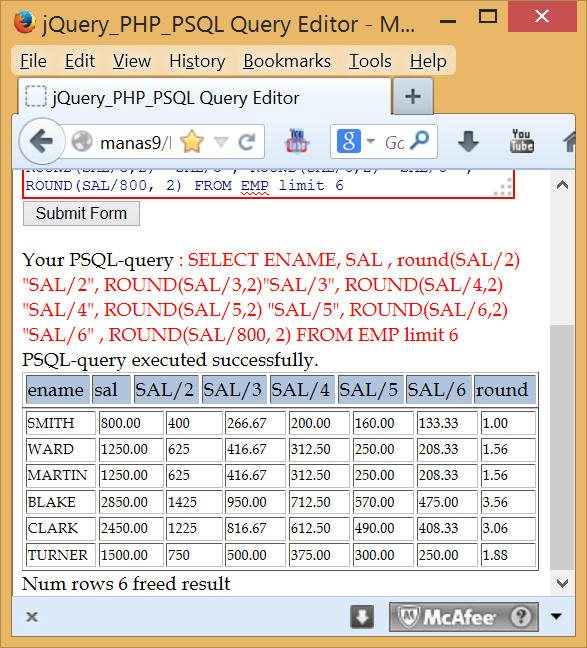The width and height of the screenshot is (587, 648).
Task: Click the add-on bar download icon
Action: point(362,617)
